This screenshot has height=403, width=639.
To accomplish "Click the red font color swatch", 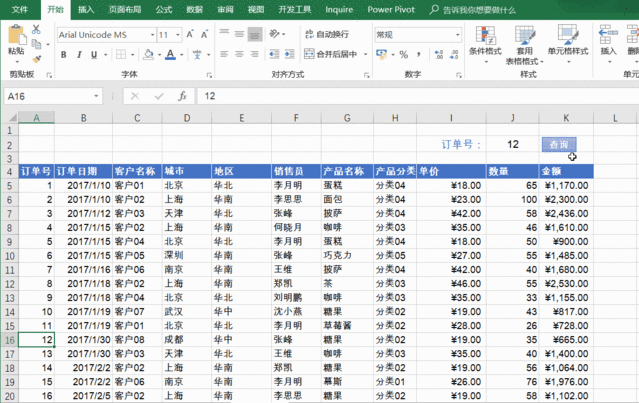I will pyautogui.click(x=170, y=55).
